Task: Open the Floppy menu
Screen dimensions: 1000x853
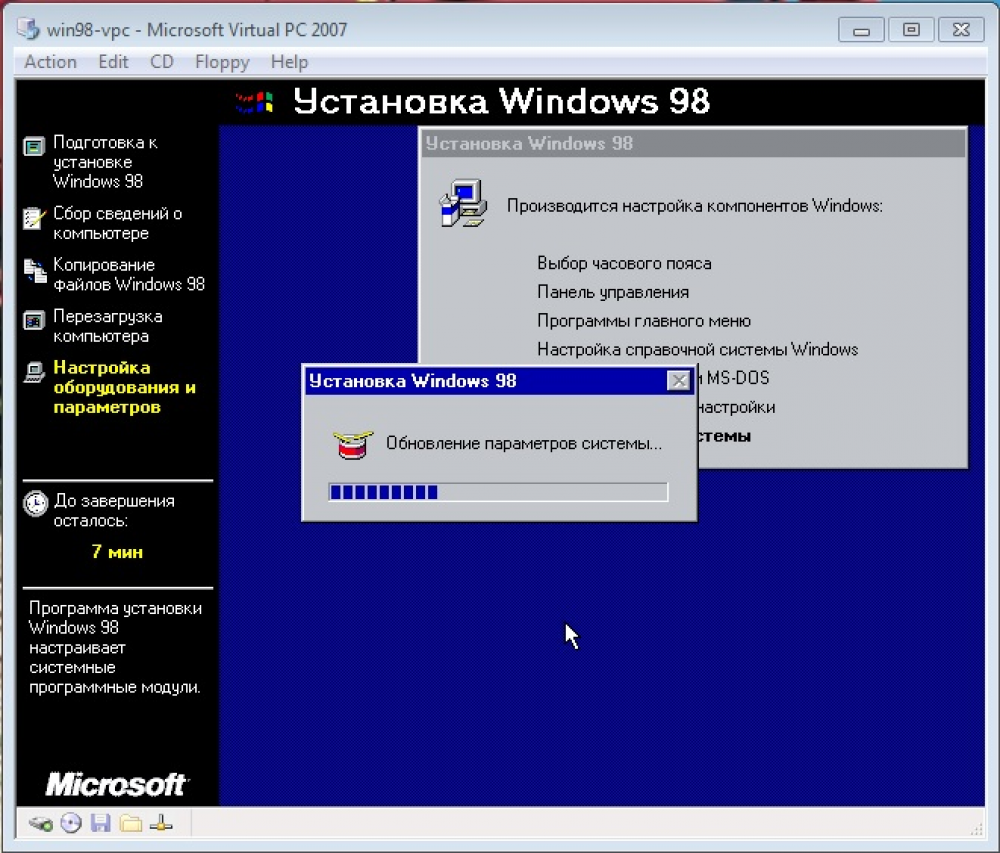Action: (x=222, y=62)
